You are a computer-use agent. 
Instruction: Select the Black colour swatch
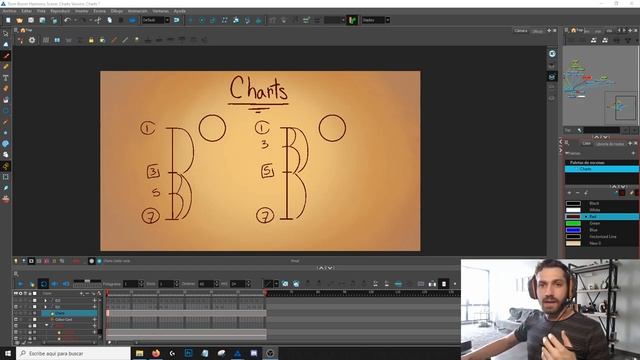pyautogui.click(x=573, y=203)
